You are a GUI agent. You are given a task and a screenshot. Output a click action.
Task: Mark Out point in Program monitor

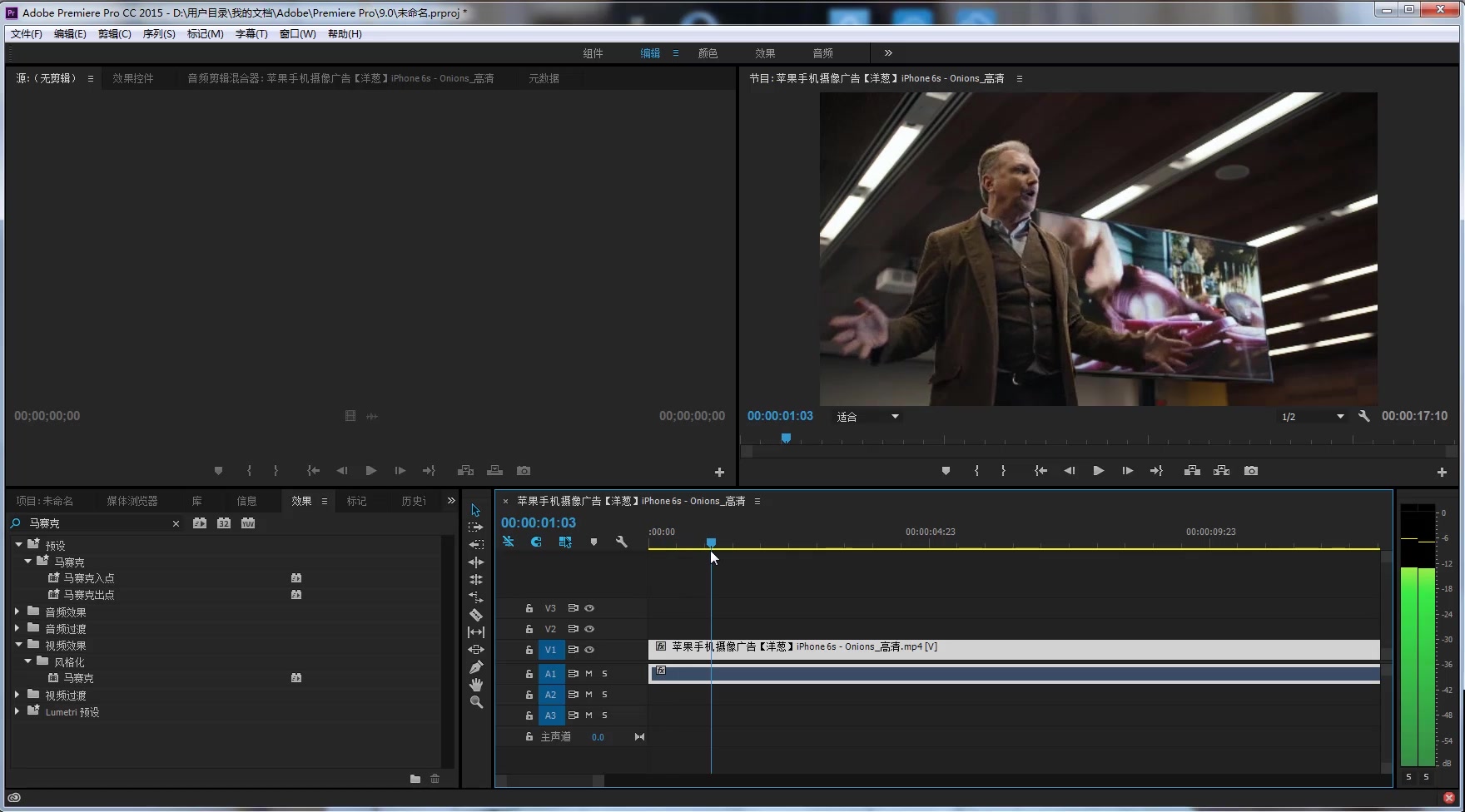(1003, 471)
